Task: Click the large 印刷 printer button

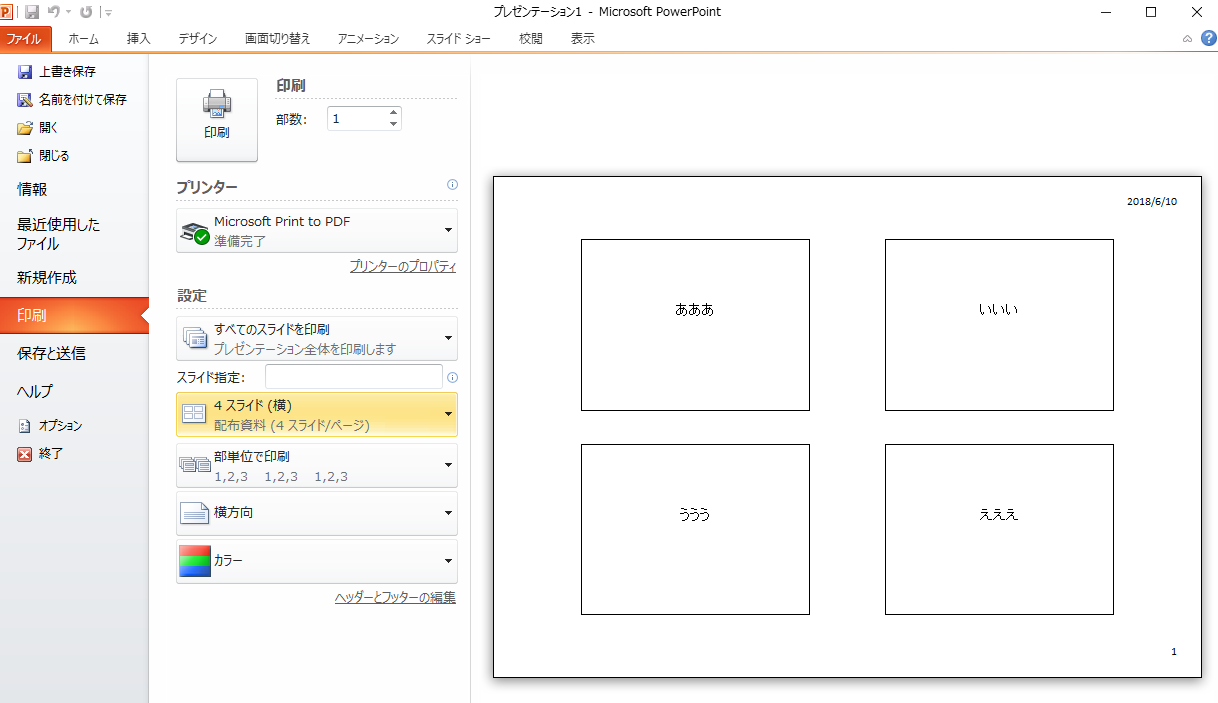Action: pyautogui.click(x=216, y=119)
